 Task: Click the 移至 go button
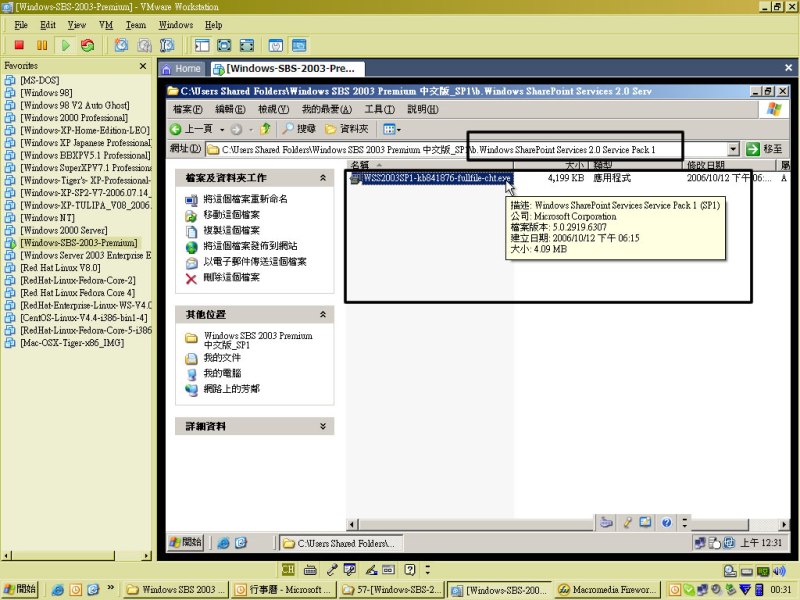pos(764,149)
